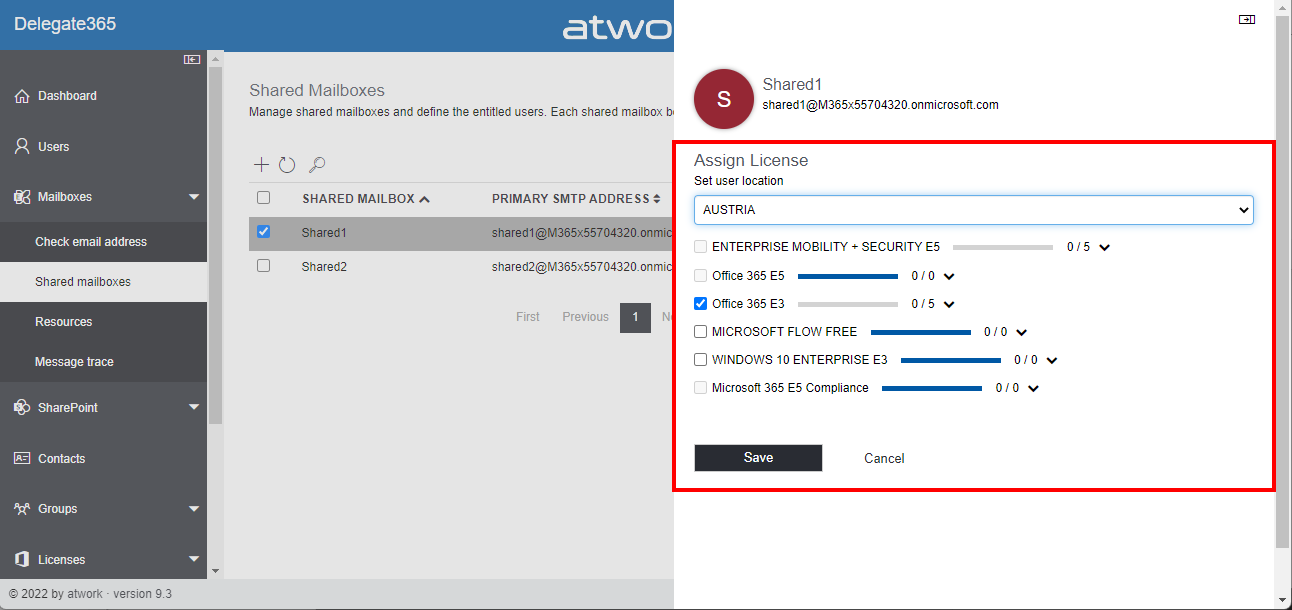Image resolution: width=1292 pixels, height=610 pixels.
Task: Expand the Groups menu arrow
Action: tap(194, 509)
